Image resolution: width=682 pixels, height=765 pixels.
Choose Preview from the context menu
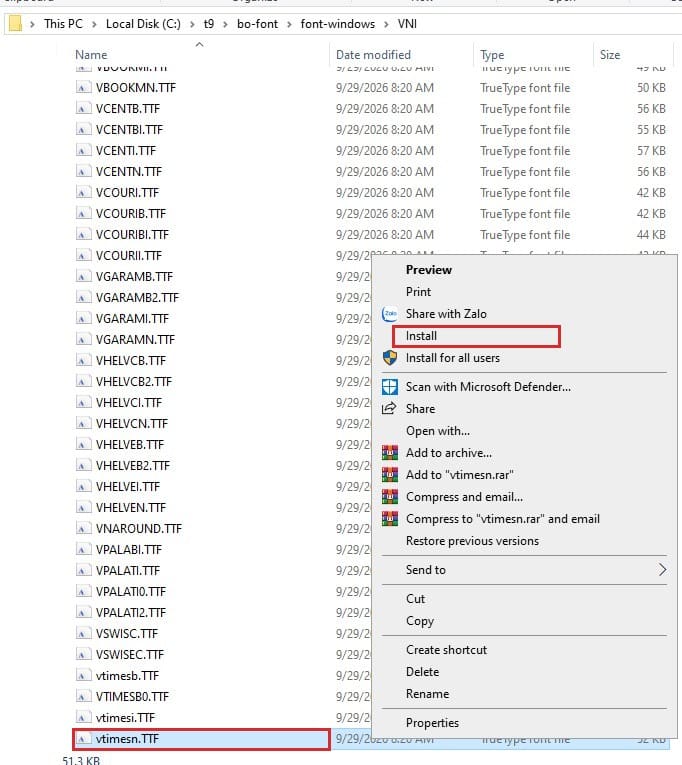(429, 270)
